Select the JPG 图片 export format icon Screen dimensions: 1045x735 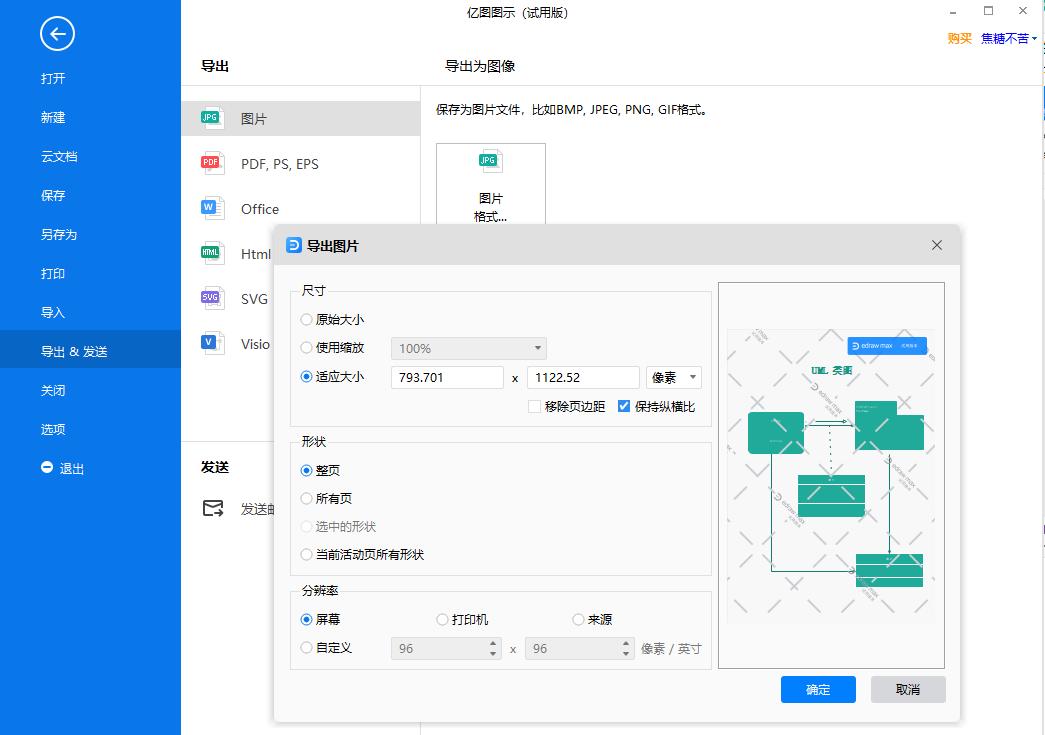[211, 117]
